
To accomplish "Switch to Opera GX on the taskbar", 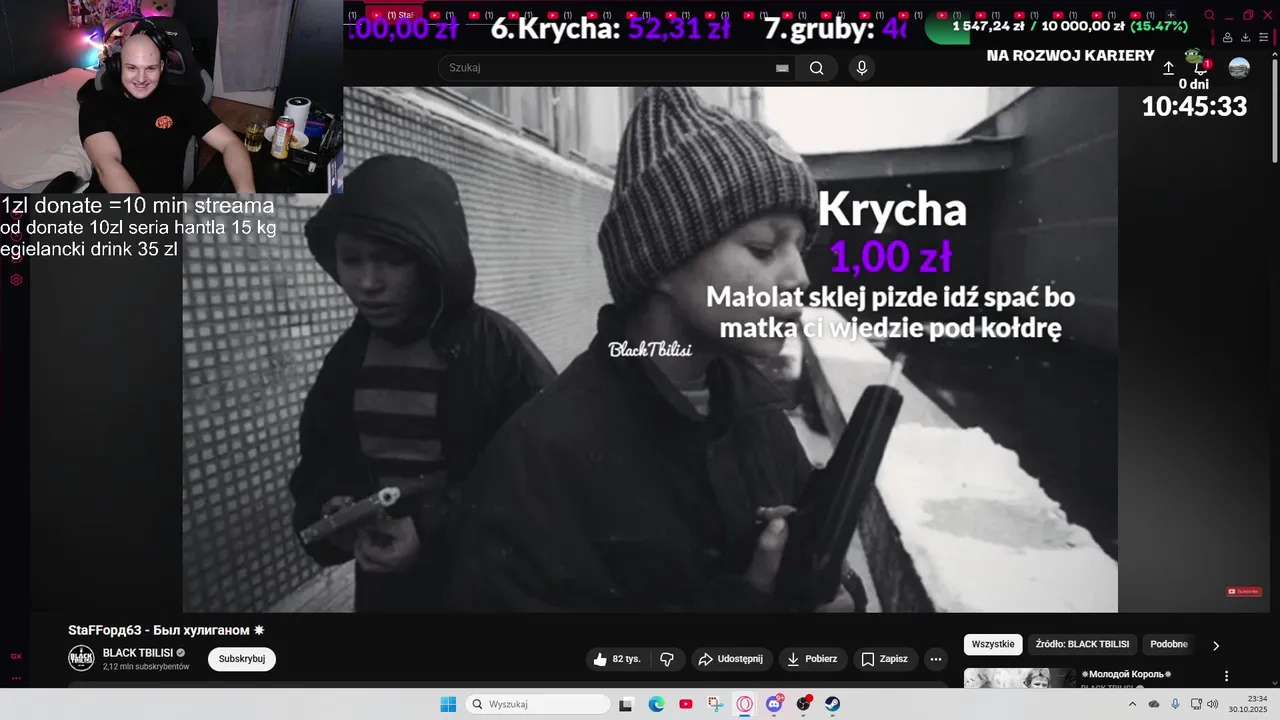I will click(x=744, y=704).
